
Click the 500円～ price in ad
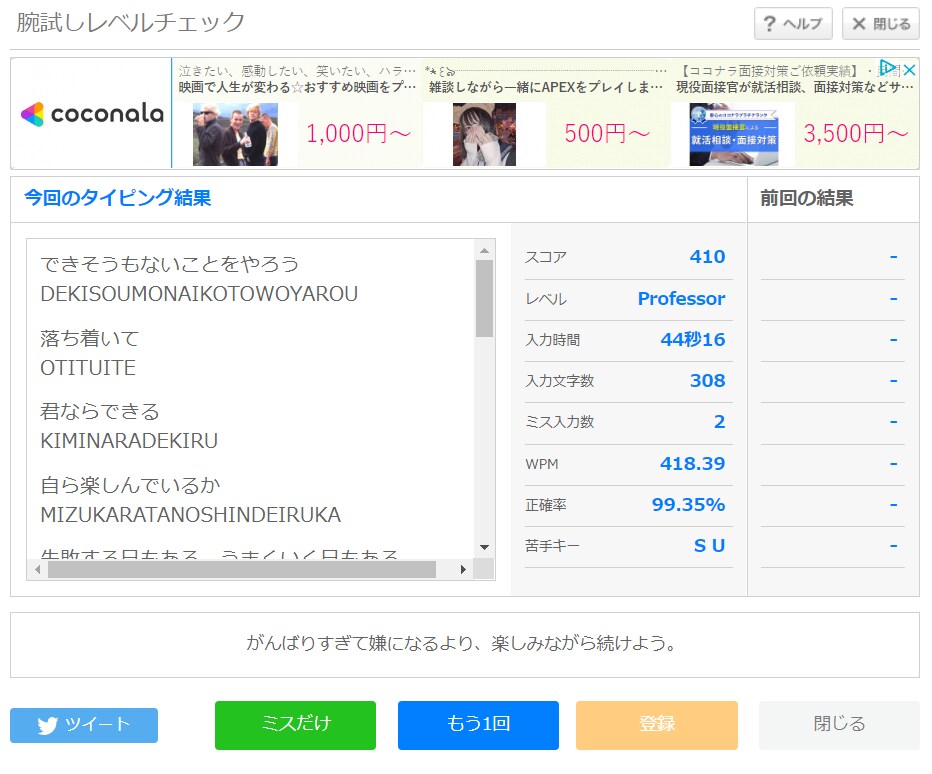[607, 133]
